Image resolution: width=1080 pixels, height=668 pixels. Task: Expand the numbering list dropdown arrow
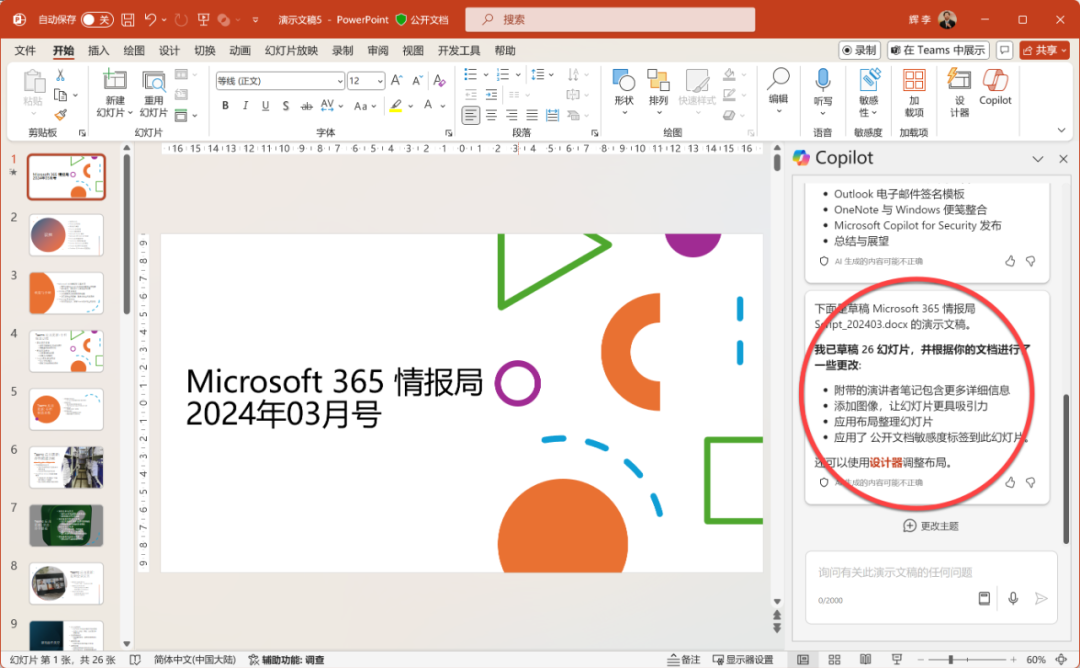pos(518,74)
